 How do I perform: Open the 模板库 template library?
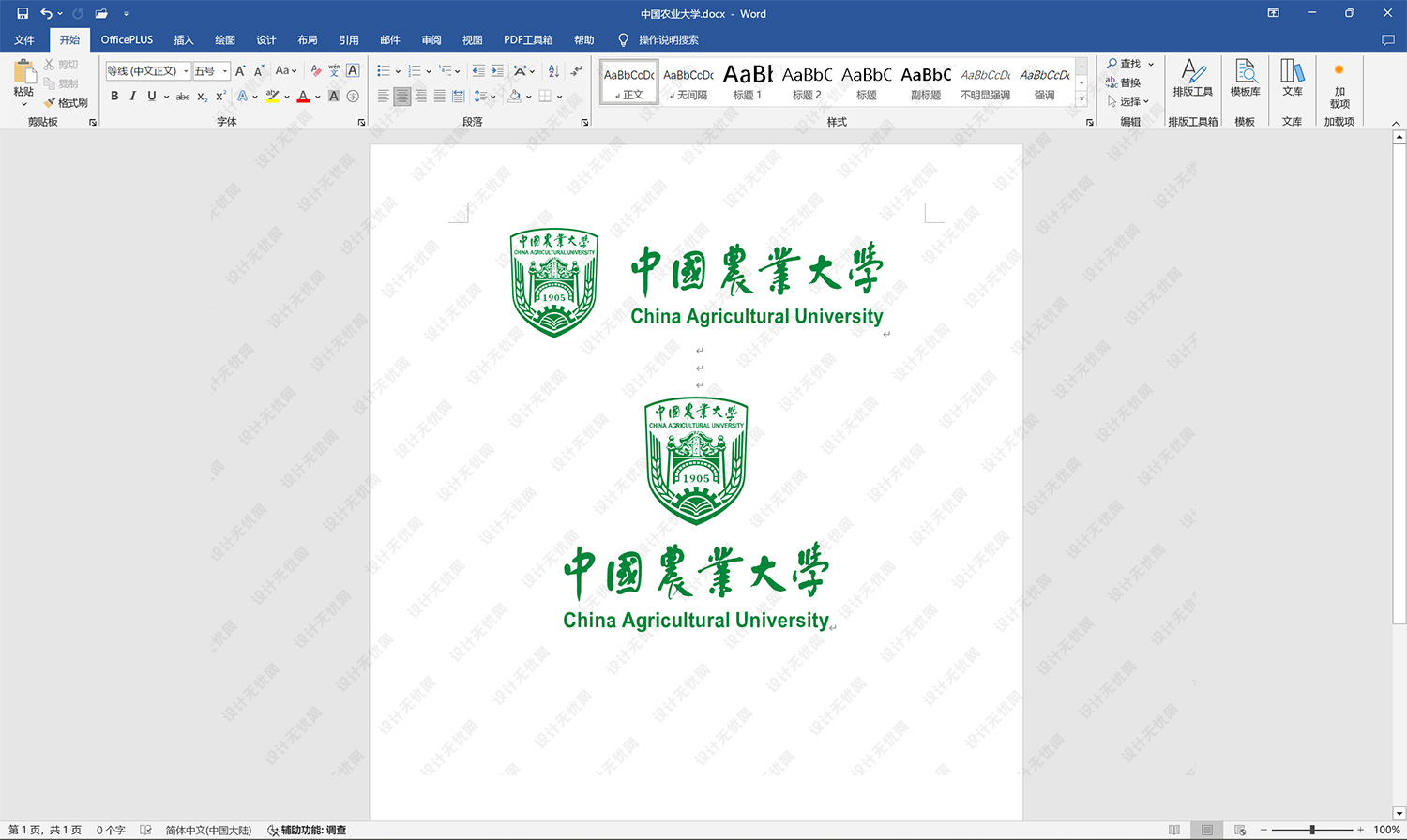point(1245,78)
